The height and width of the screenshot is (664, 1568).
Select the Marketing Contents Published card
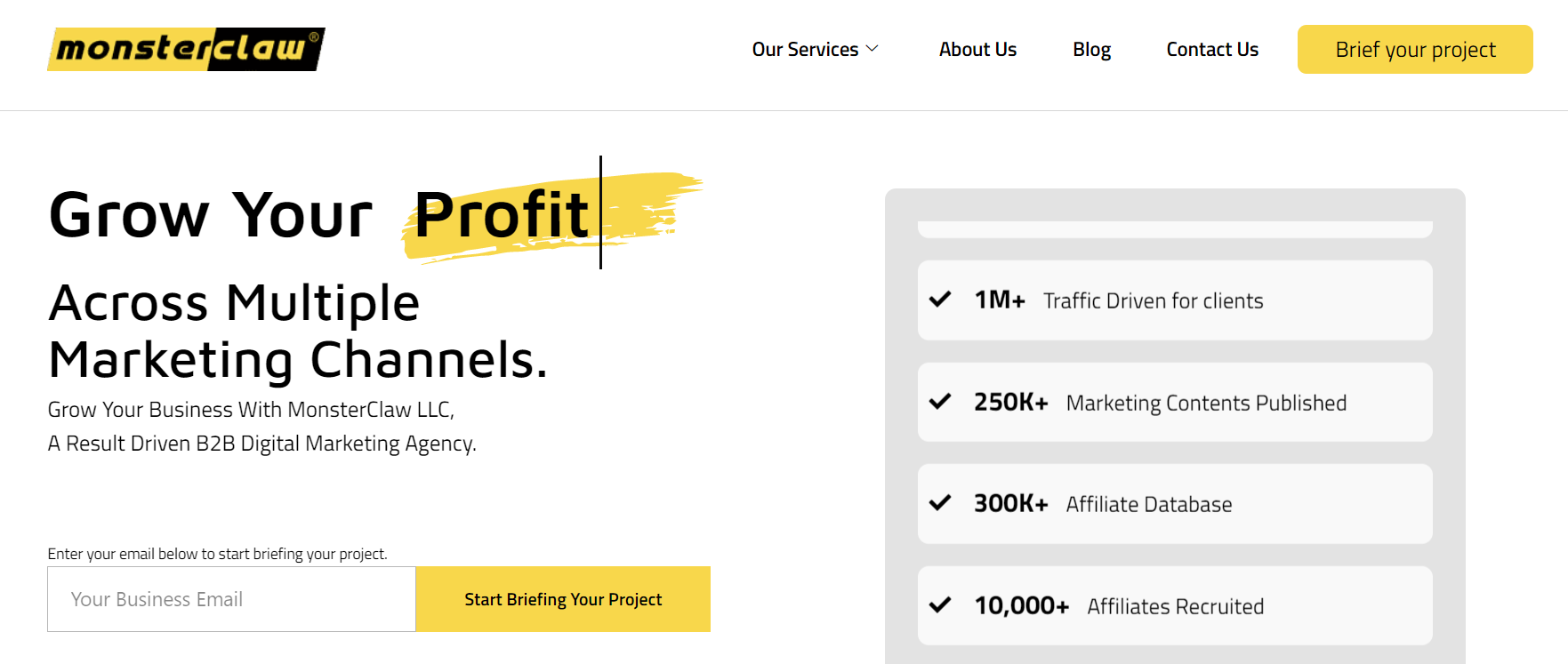(1175, 402)
